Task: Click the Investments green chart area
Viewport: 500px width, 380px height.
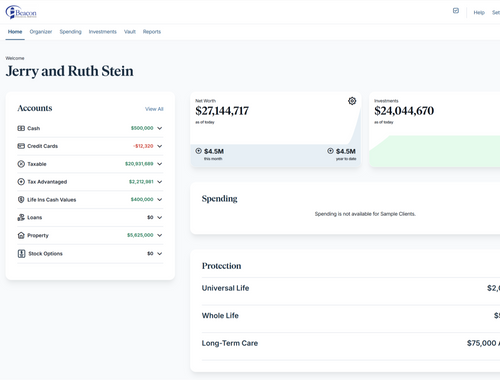Action: click(x=435, y=151)
